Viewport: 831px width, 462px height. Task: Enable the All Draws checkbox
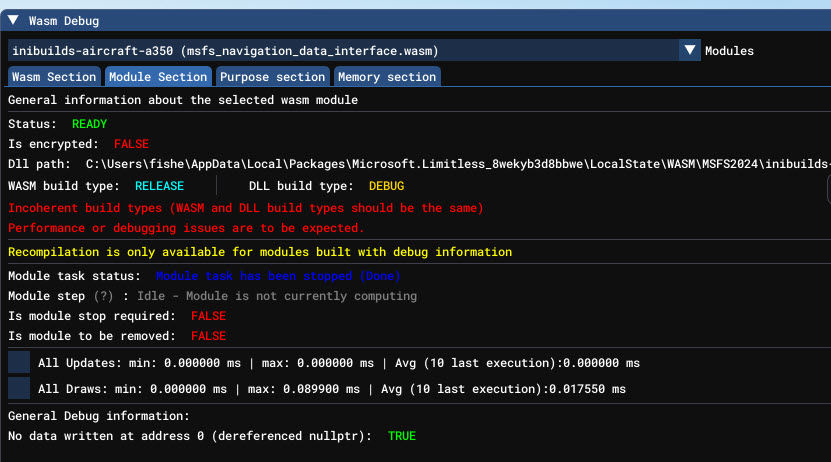tap(19, 388)
